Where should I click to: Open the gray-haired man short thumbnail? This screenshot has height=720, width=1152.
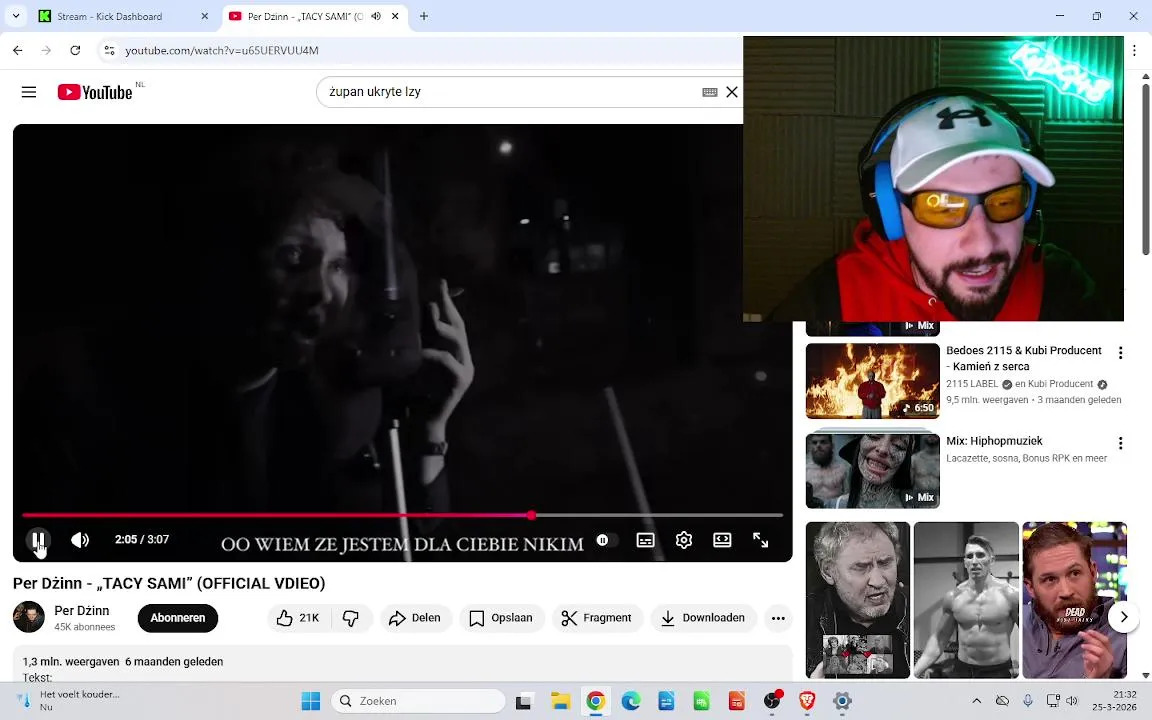click(x=858, y=600)
